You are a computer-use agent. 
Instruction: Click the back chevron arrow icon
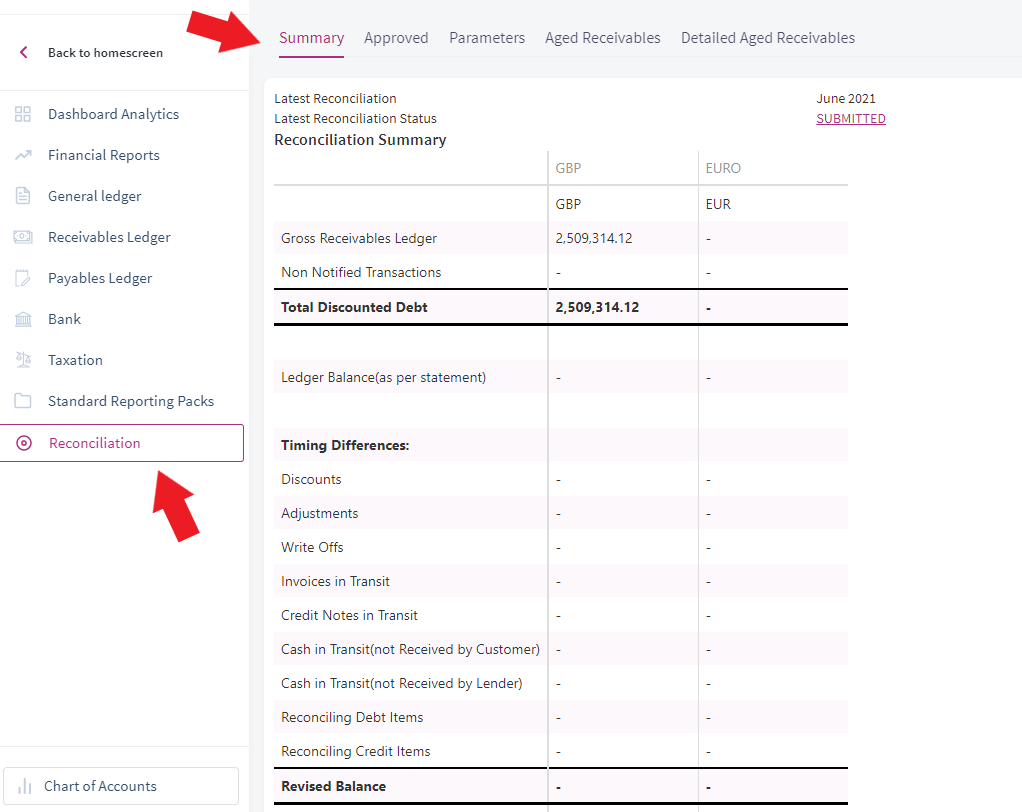tap(23, 52)
